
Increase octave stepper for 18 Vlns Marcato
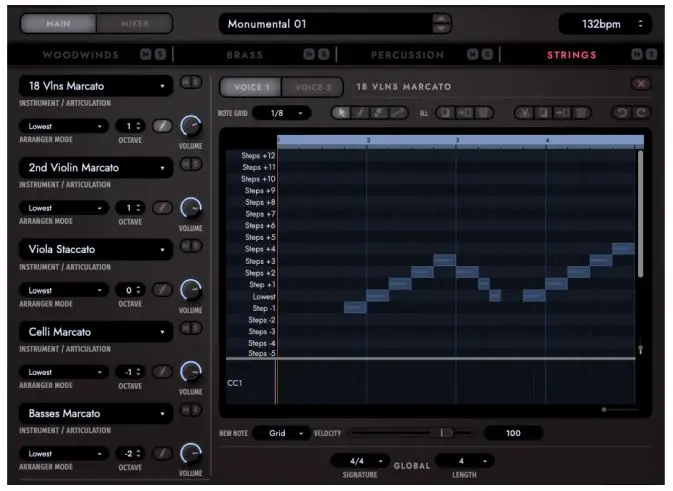coord(138,124)
